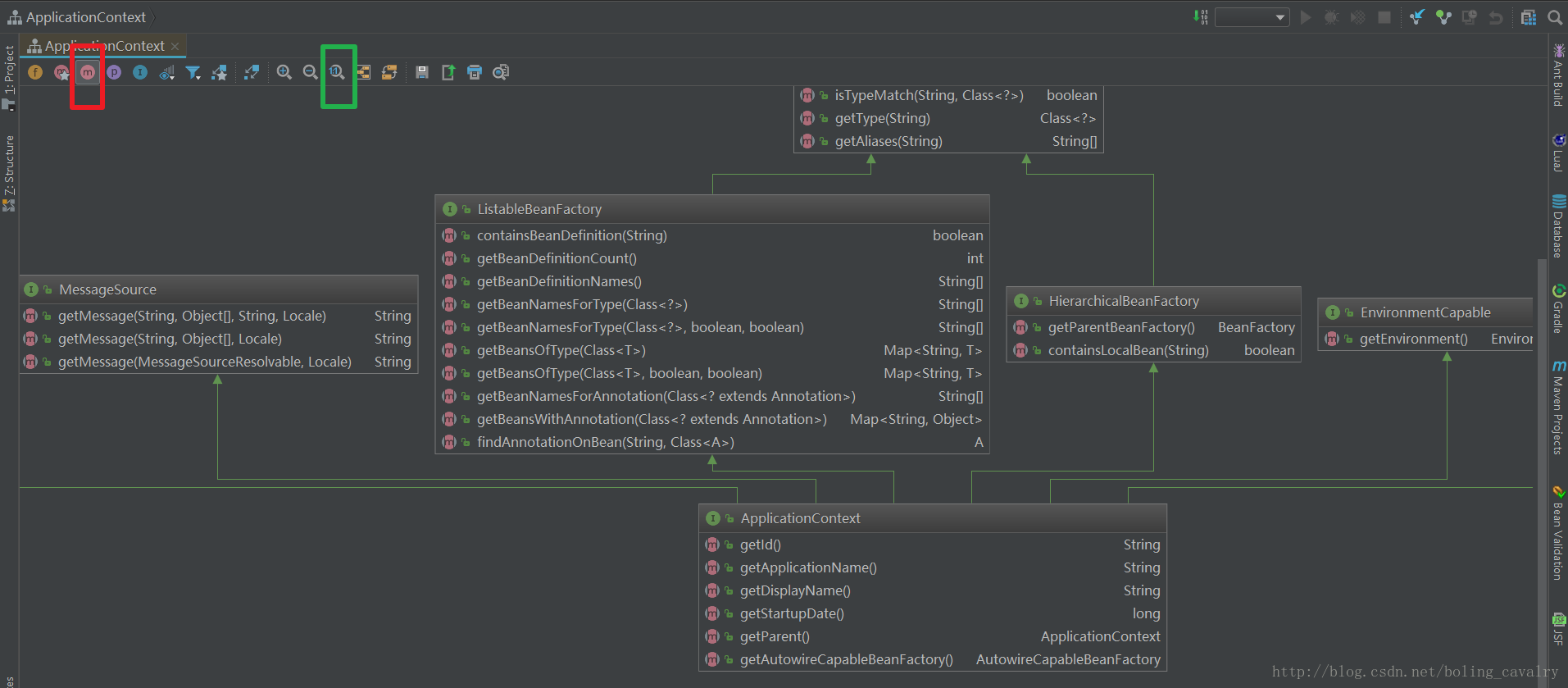1568x688 pixels.
Task: Open the Change Visibility Level dropdown
Action: coord(167,73)
